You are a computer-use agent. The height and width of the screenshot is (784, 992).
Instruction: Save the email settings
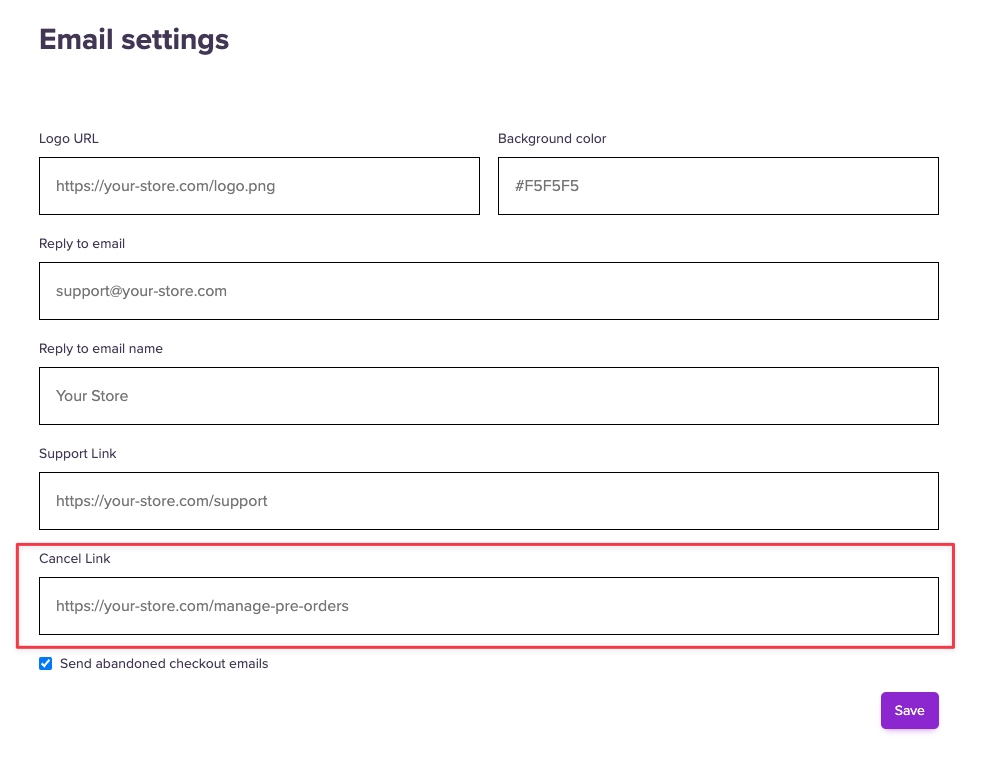click(x=910, y=711)
